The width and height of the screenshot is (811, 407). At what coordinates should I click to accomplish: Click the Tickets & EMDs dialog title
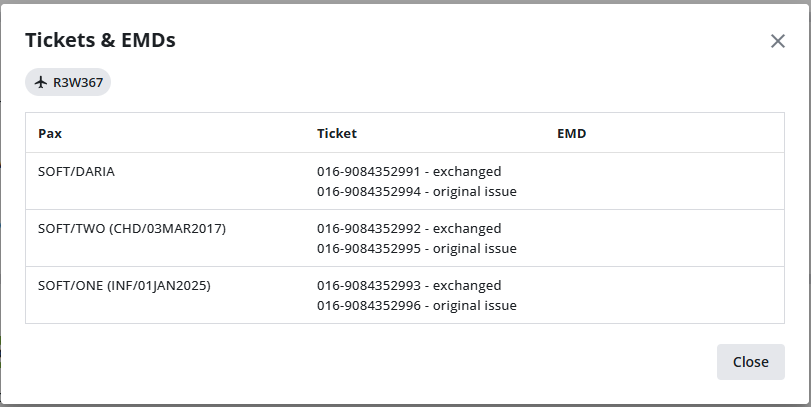coord(100,40)
